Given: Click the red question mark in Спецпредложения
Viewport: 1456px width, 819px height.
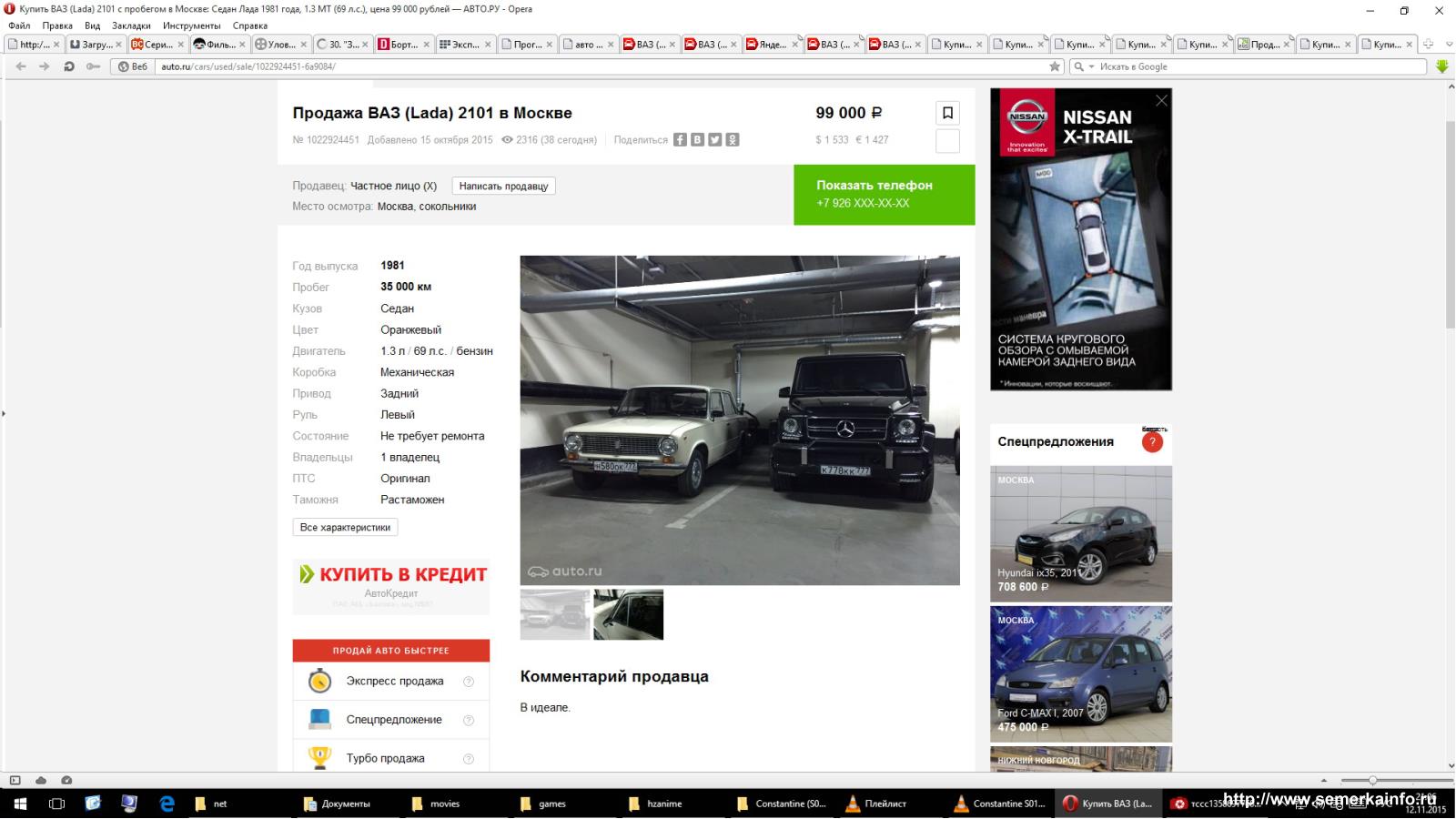Looking at the screenshot, I should (x=1152, y=442).
